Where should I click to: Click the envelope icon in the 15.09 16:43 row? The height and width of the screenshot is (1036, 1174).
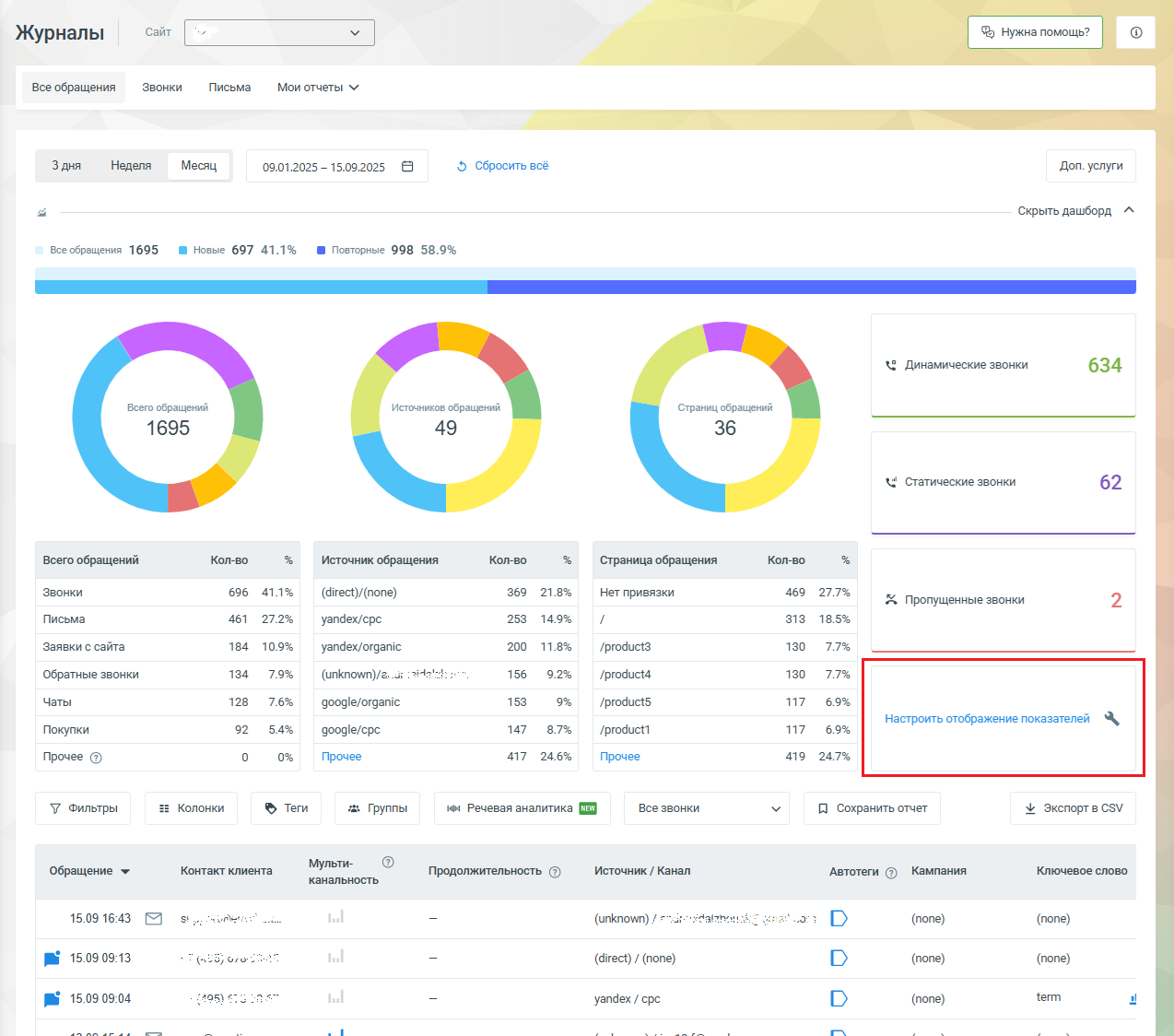tap(154, 919)
